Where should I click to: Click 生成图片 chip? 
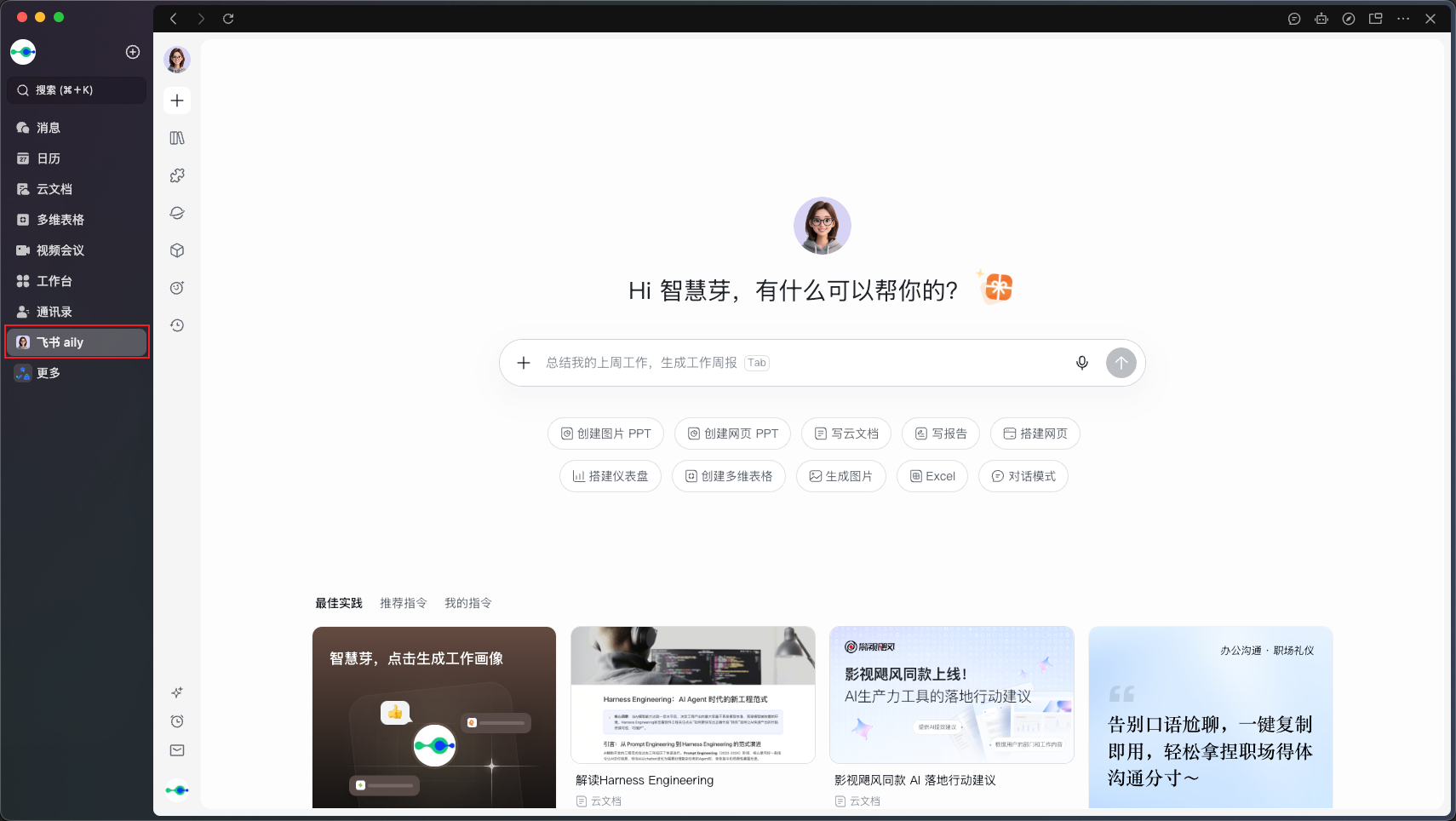click(841, 476)
